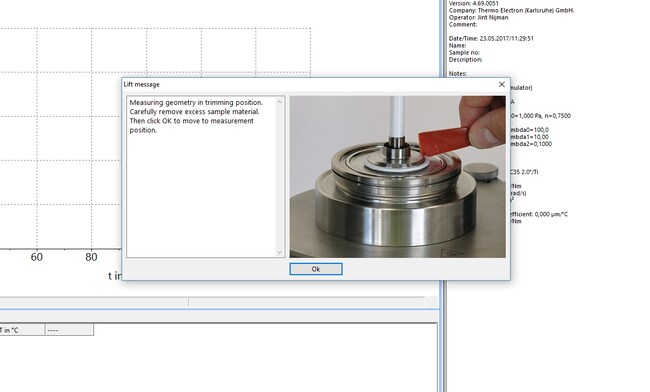Click the measuring geometry trimming photo
Screen dimensions: 650x392
pyautogui.click(x=398, y=177)
